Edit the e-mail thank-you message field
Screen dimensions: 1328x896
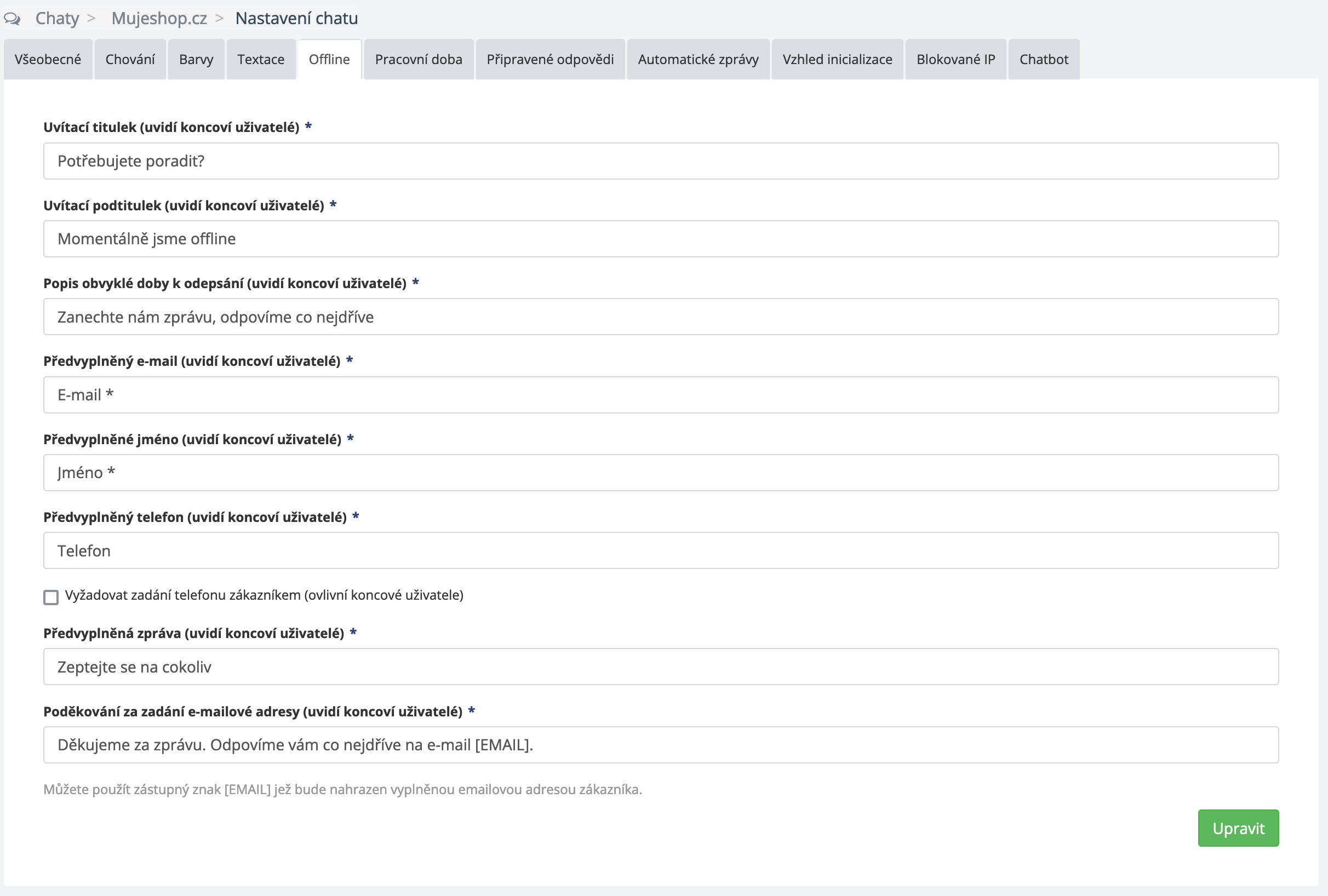(661, 745)
